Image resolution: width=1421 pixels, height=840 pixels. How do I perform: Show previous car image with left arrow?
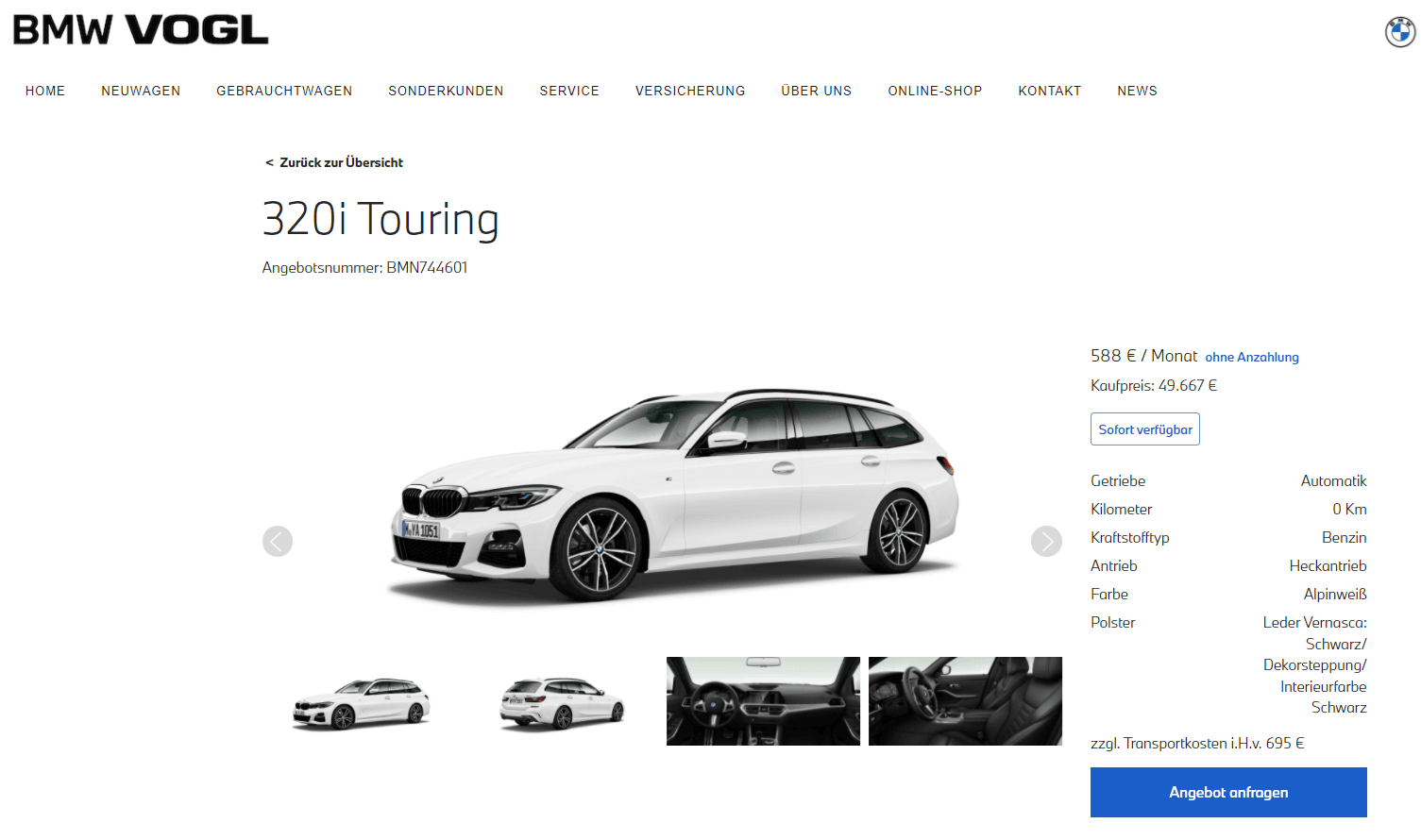[278, 541]
